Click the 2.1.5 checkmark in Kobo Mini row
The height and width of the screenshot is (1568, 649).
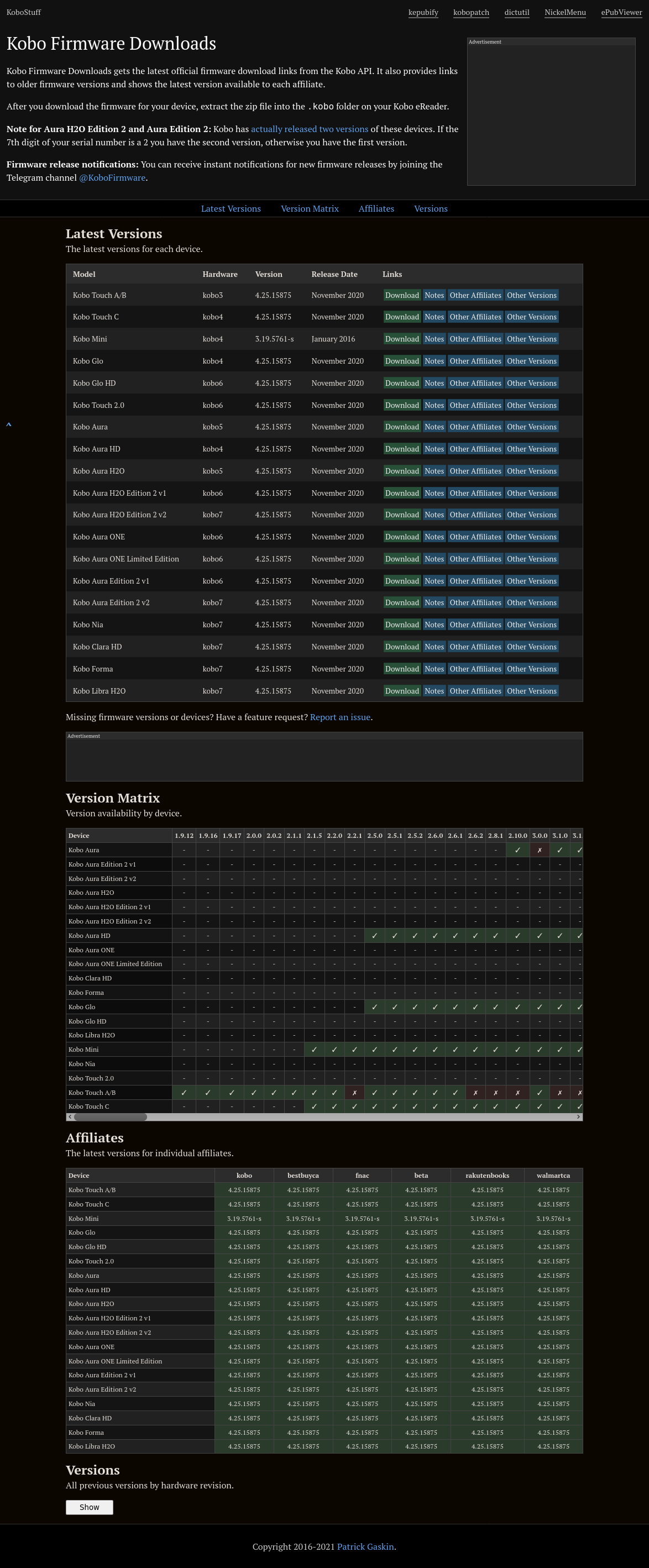(314, 1050)
